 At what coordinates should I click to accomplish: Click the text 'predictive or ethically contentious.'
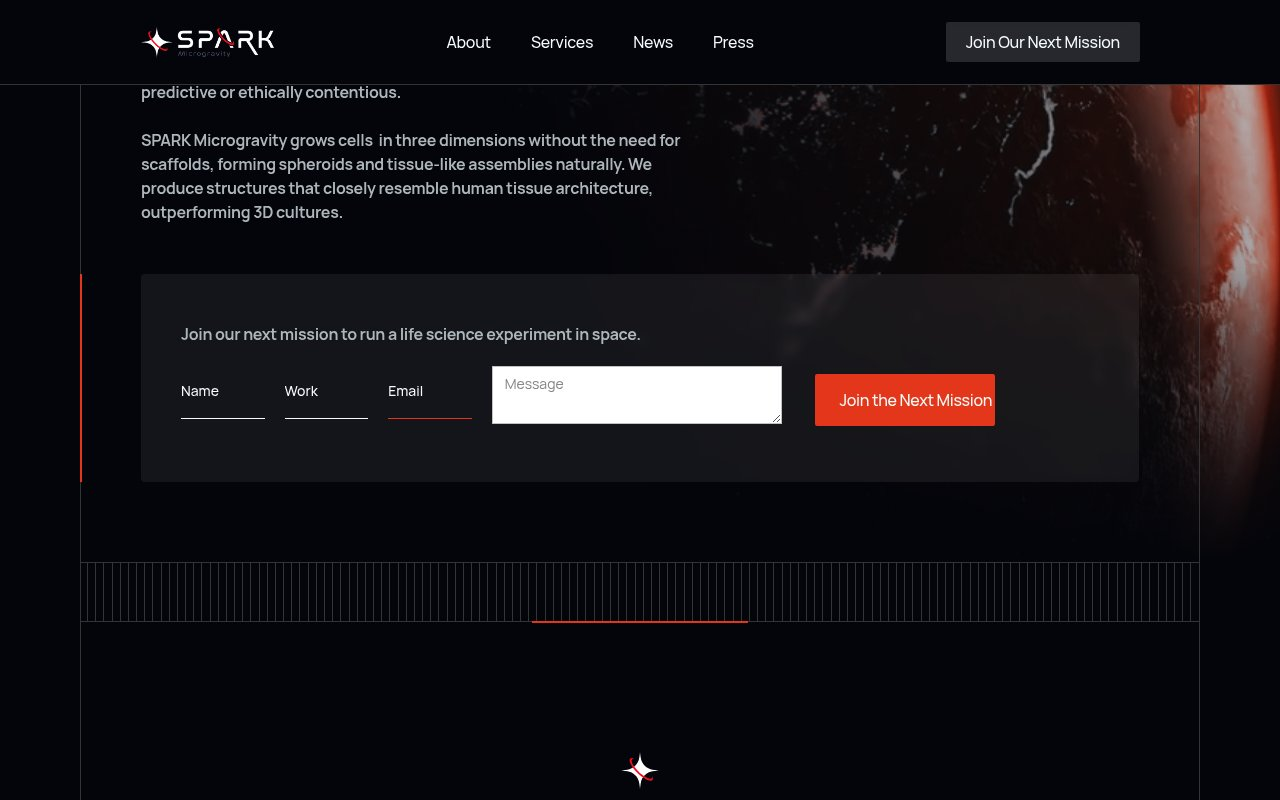271,92
